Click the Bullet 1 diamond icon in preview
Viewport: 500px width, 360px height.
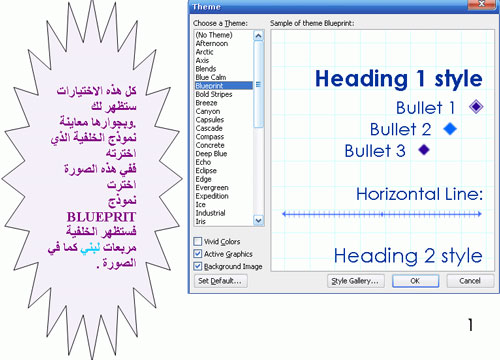click(x=476, y=107)
